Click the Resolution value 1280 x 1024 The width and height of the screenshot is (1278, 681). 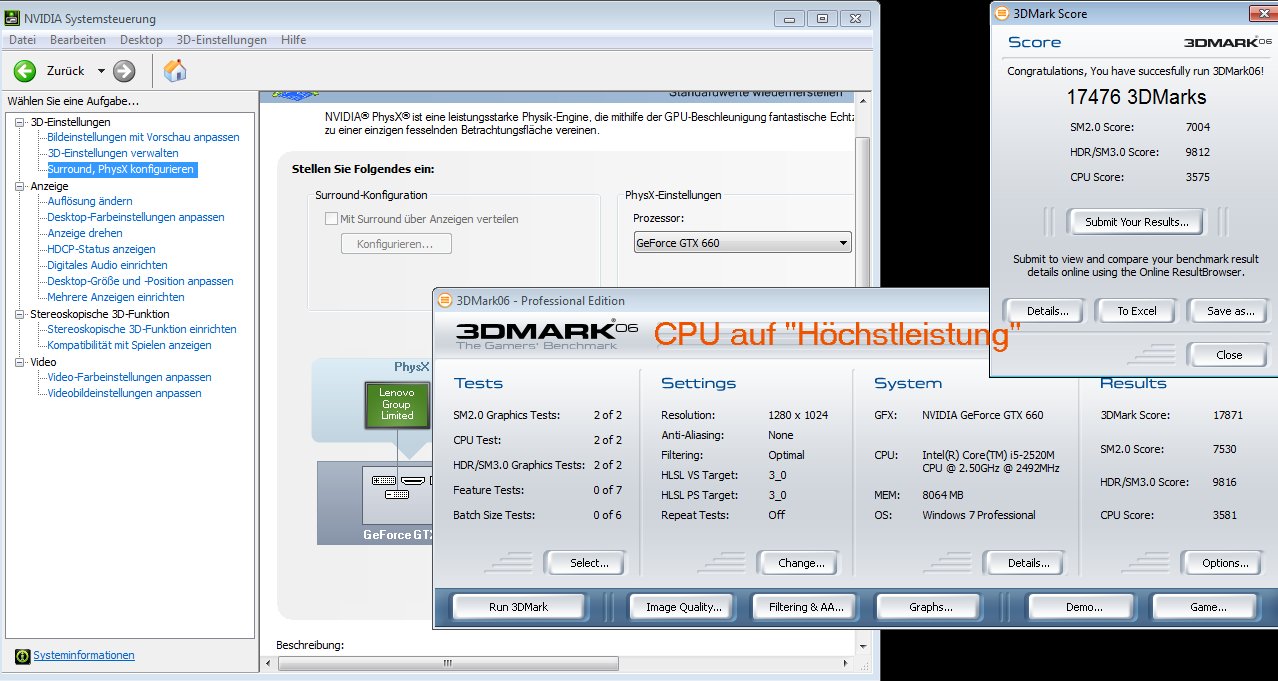click(x=797, y=415)
